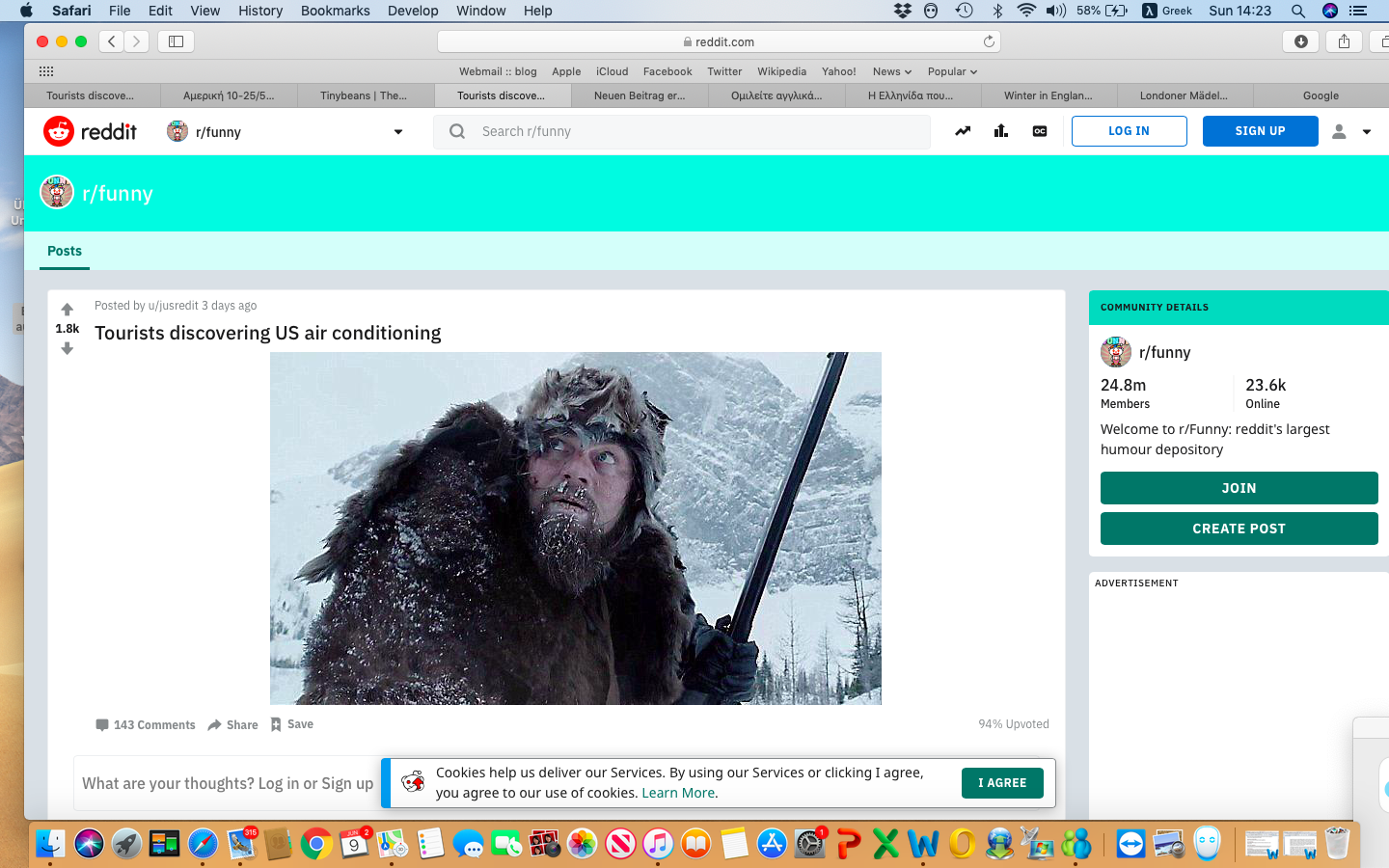This screenshot has height=868, width=1389.
Task: Click the Facebook bookmark
Action: [x=667, y=71]
